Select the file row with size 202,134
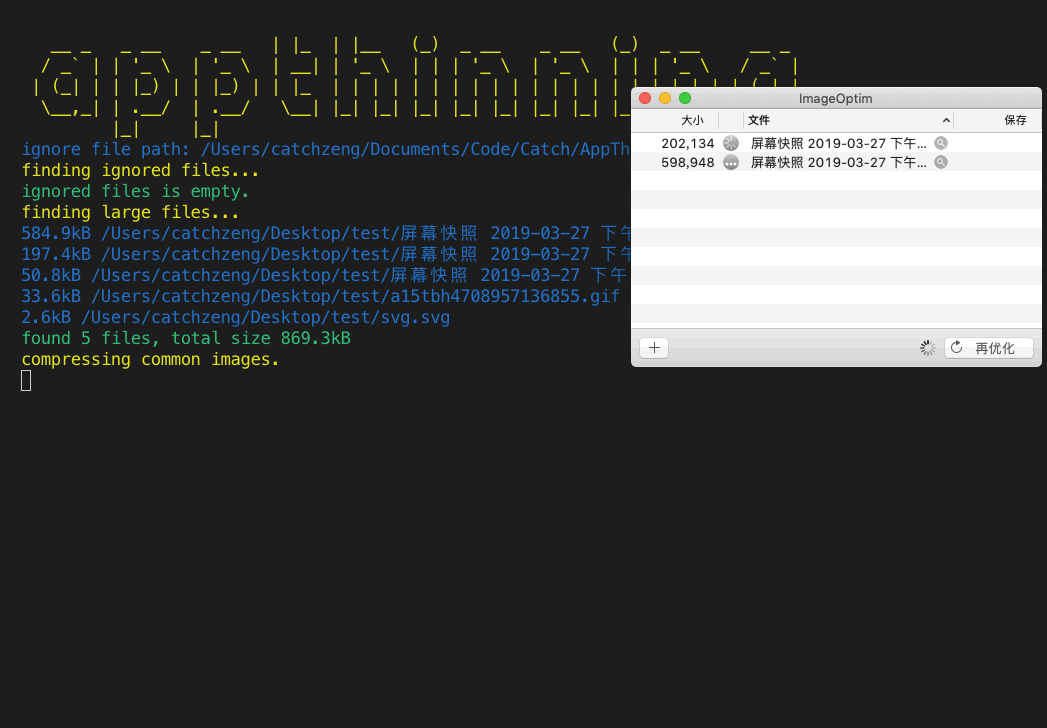Image resolution: width=1047 pixels, height=728 pixels. coord(837,143)
